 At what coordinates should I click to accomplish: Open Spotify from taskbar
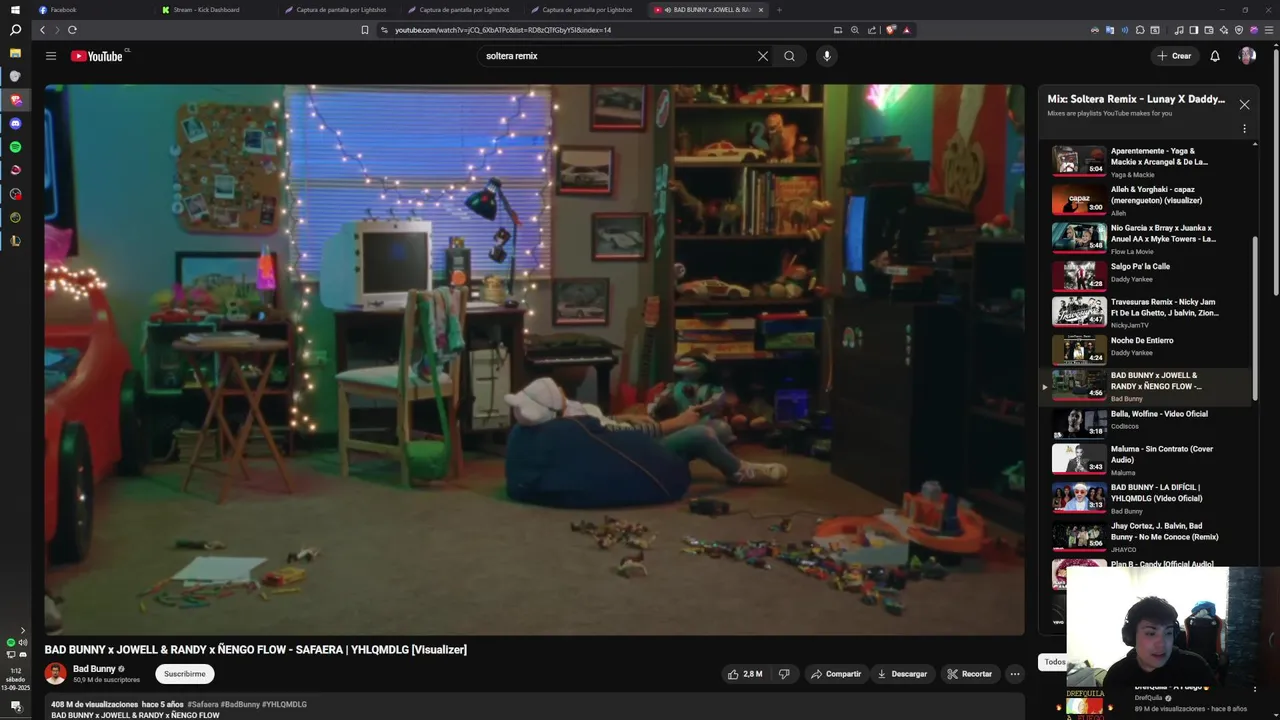click(15, 147)
